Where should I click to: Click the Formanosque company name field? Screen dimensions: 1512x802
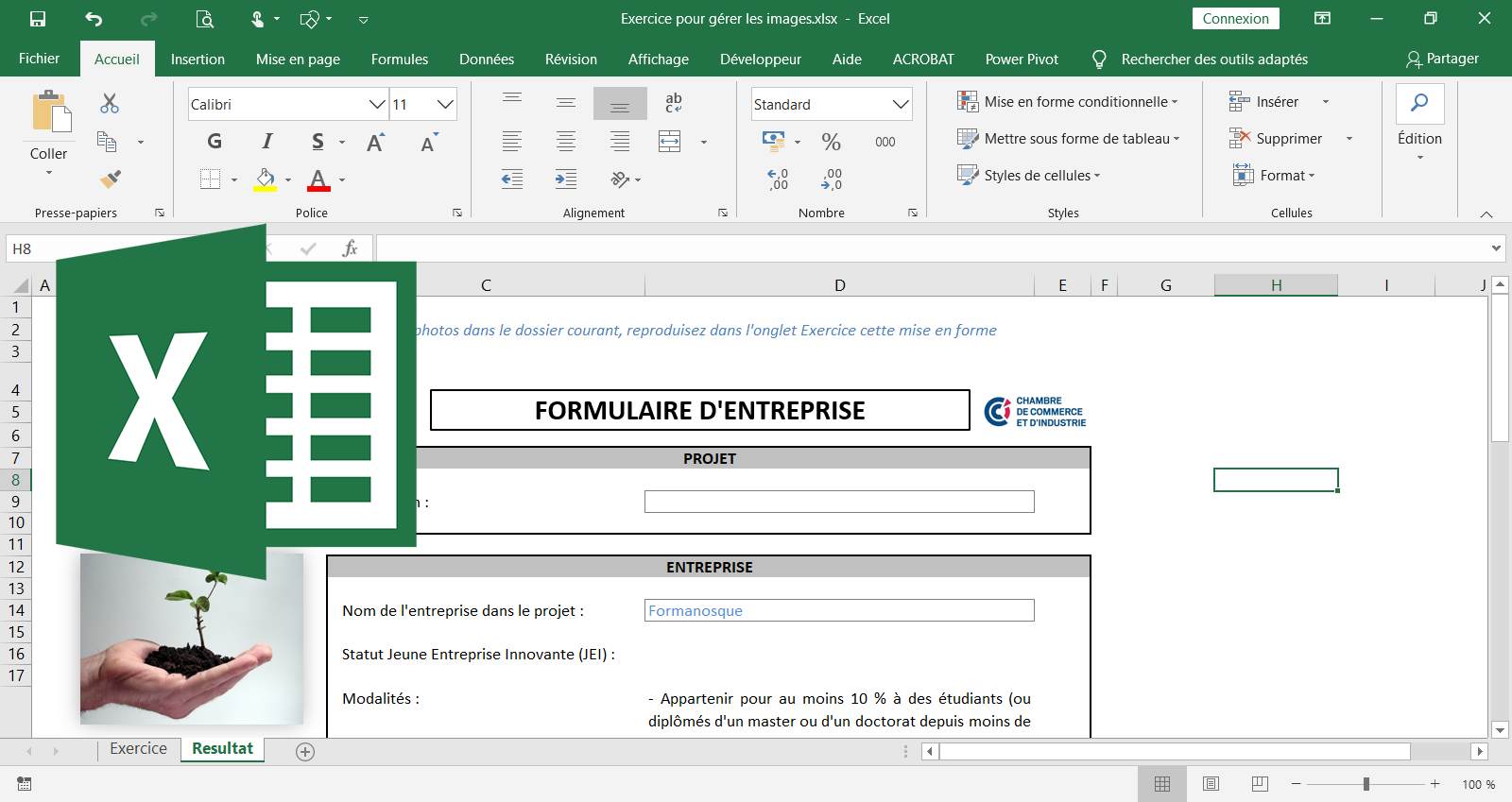(x=838, y=610)
